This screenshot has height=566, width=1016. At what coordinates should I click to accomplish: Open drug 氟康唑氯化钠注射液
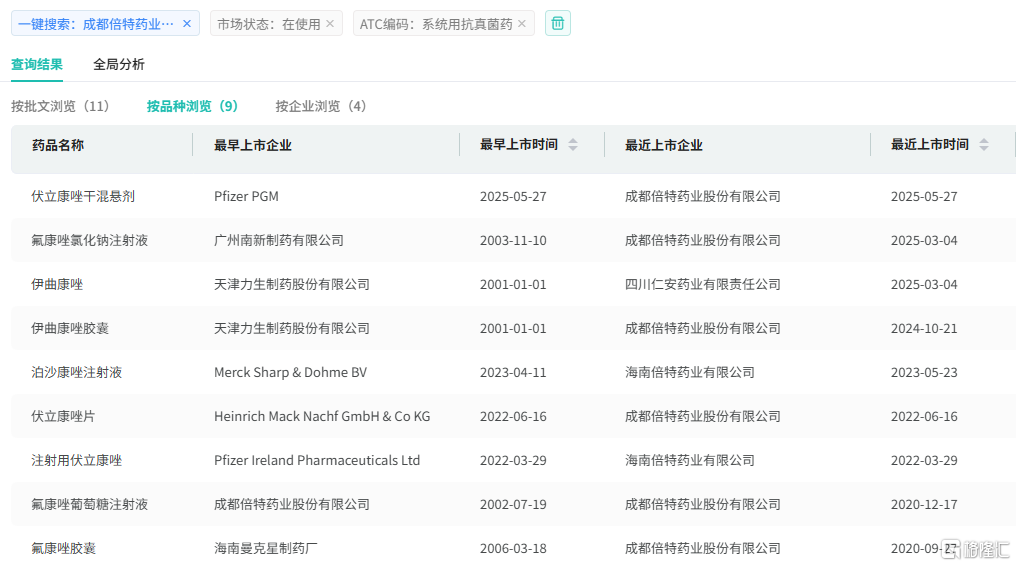pyautogui.click(x=89, y=240)
